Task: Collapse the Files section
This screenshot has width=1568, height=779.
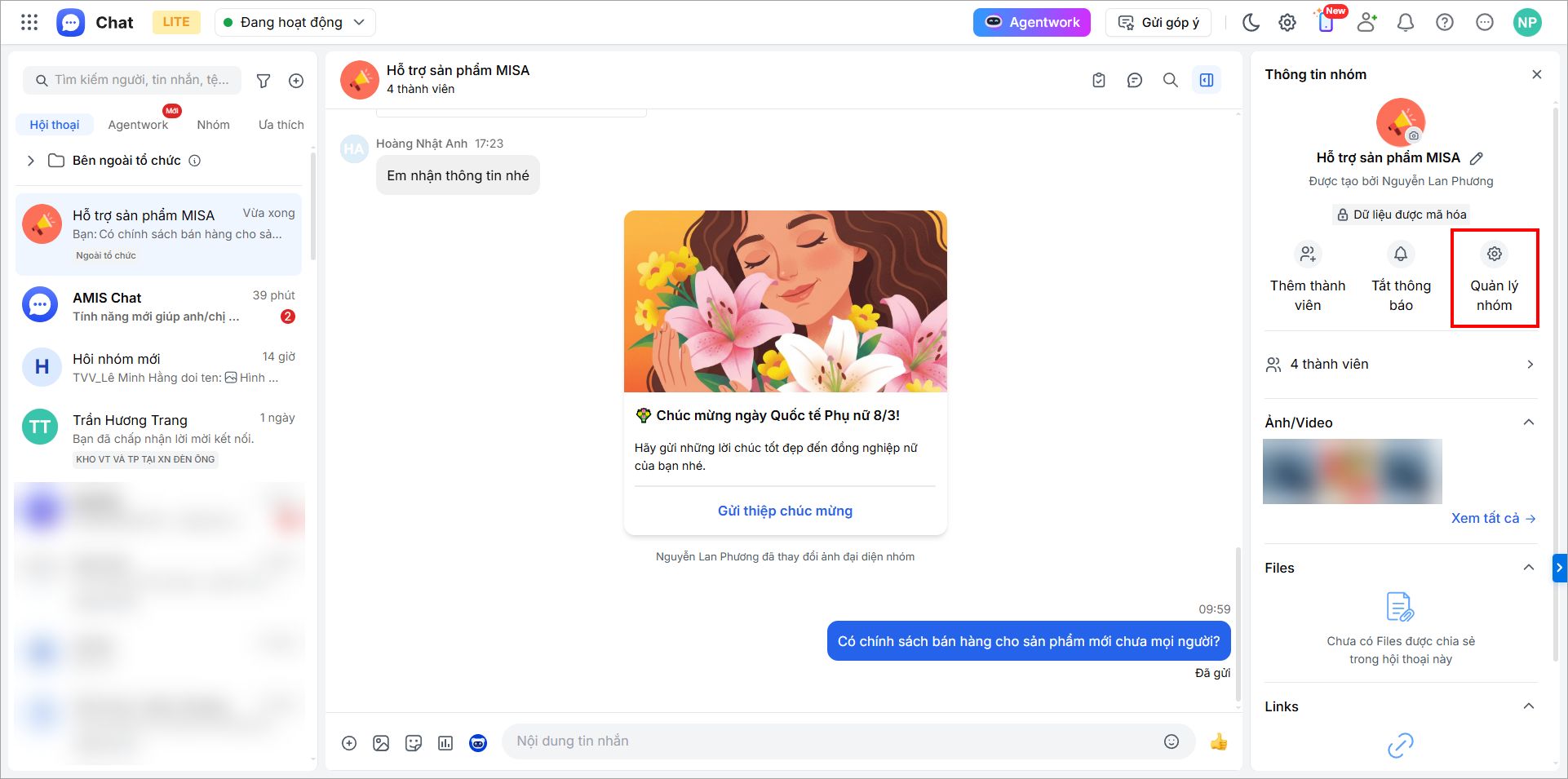Action: (x=1529, y=568)
